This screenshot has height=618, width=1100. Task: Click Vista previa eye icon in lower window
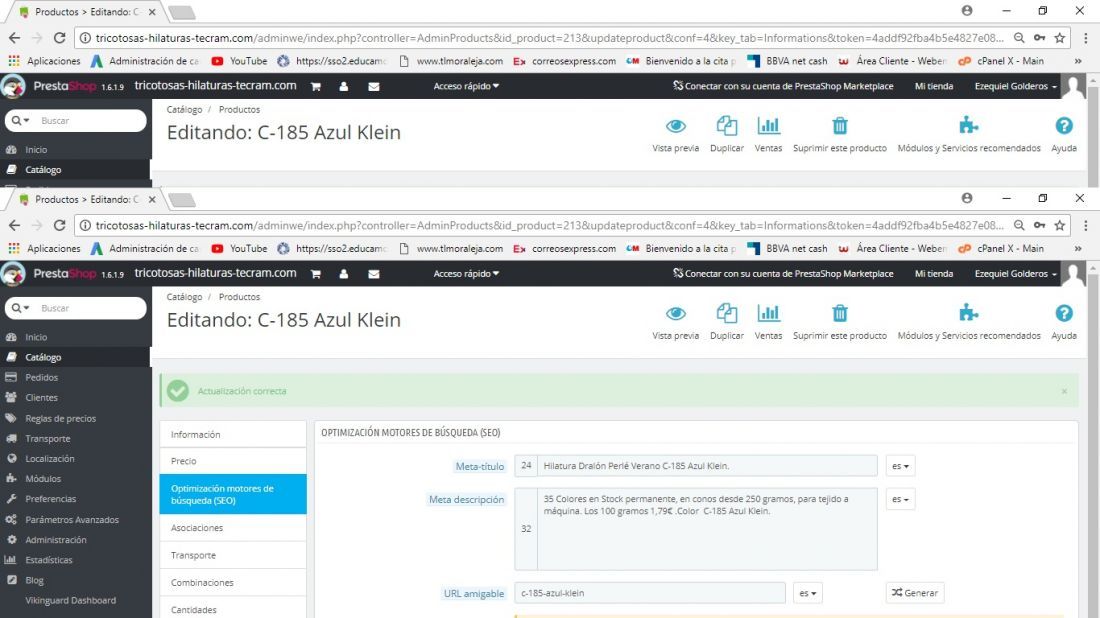click(x=676, y=314)
